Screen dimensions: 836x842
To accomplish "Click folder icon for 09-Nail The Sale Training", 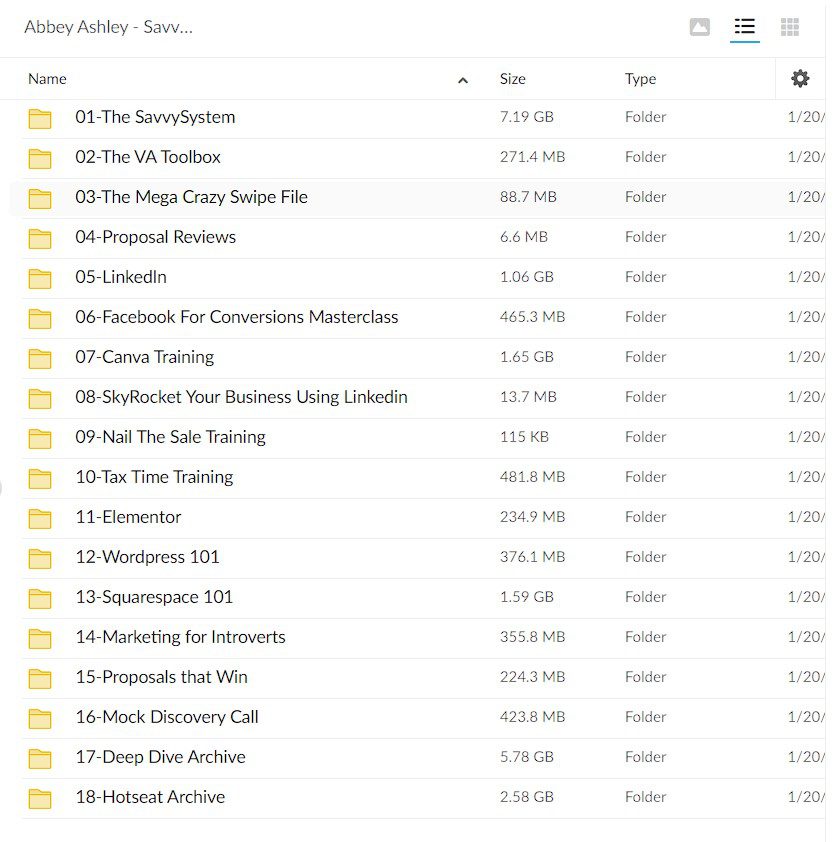I will [40, 438].
